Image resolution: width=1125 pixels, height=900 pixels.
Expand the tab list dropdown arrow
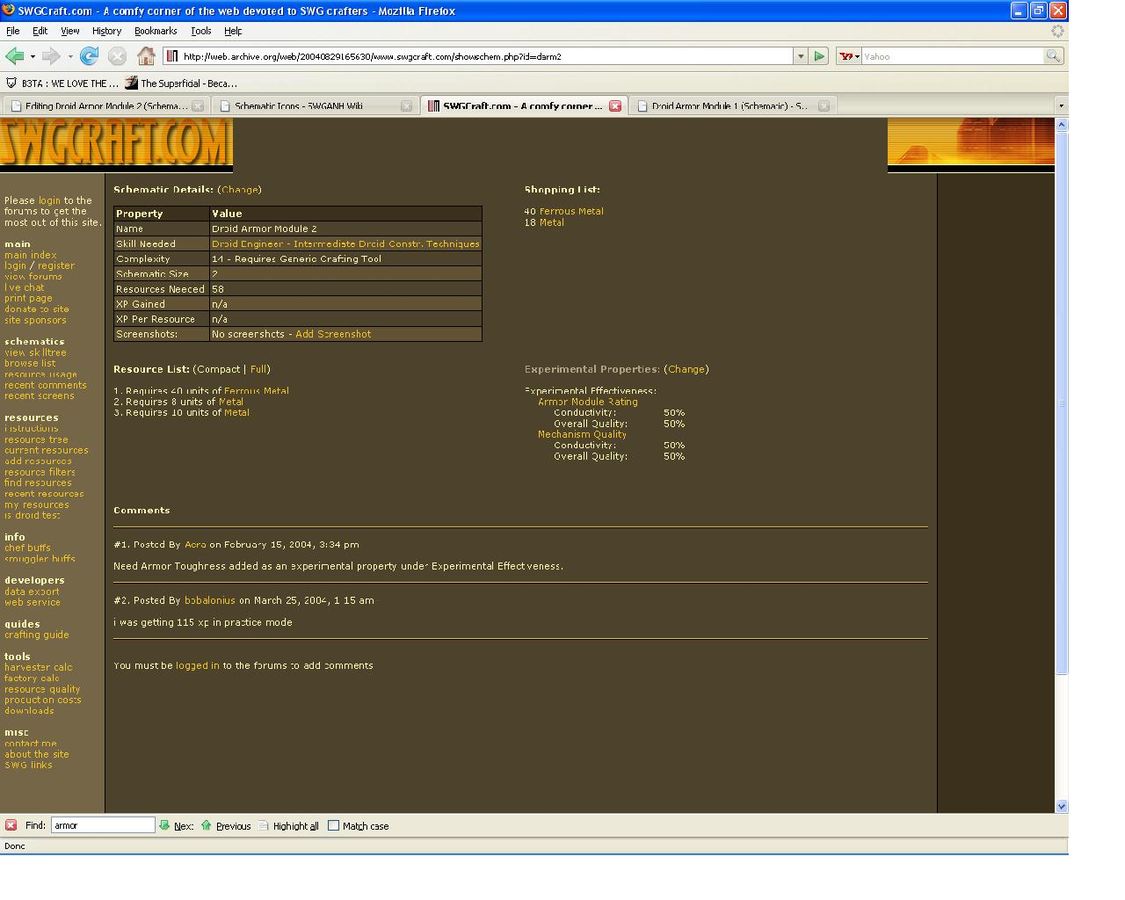click(1060, 106)
